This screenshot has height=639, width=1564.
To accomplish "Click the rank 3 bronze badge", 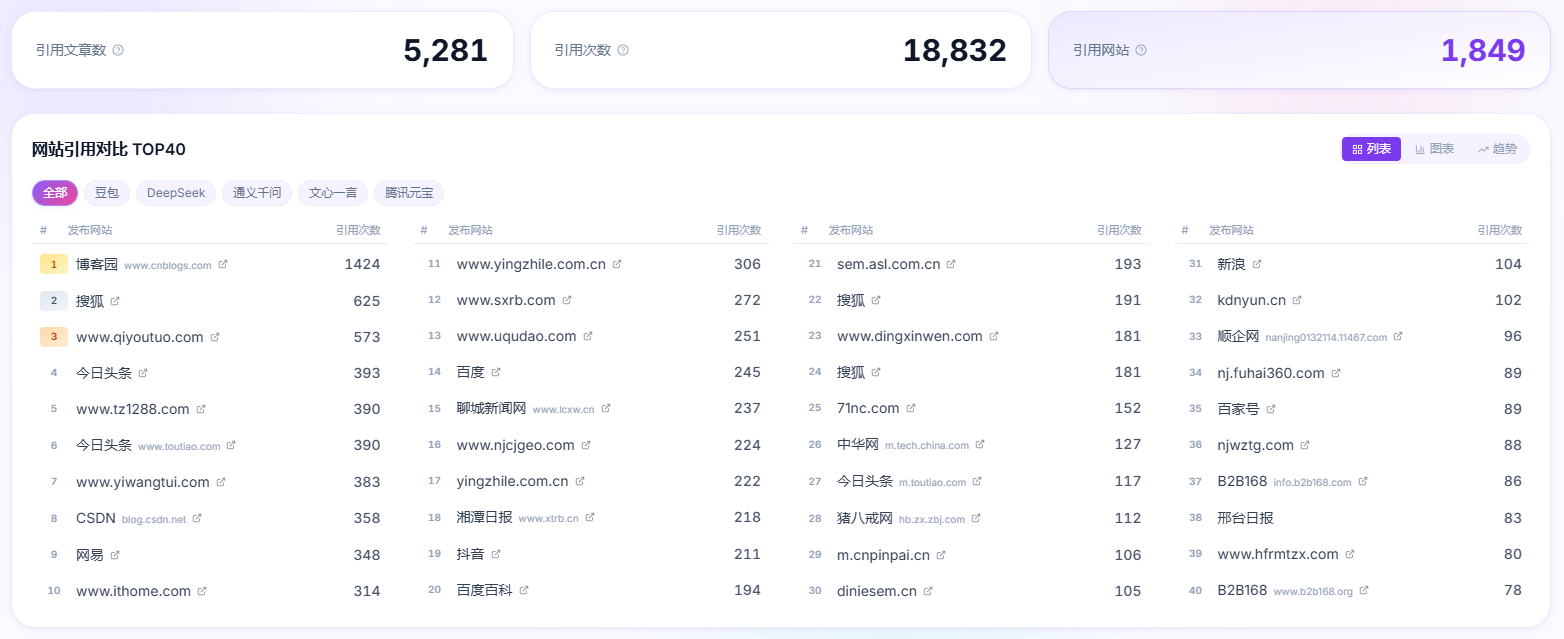I will 54,337.
